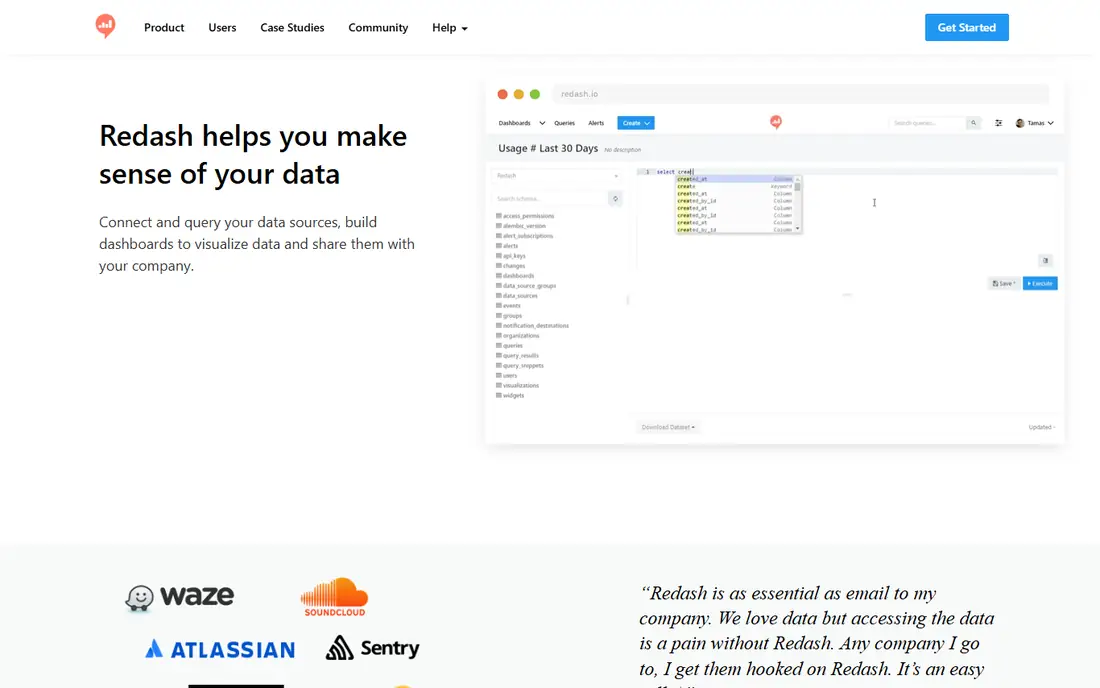Expand the chevron next to Dashboards in the demo
Viewport: 1100px width, 688px height.
point(542,123)
